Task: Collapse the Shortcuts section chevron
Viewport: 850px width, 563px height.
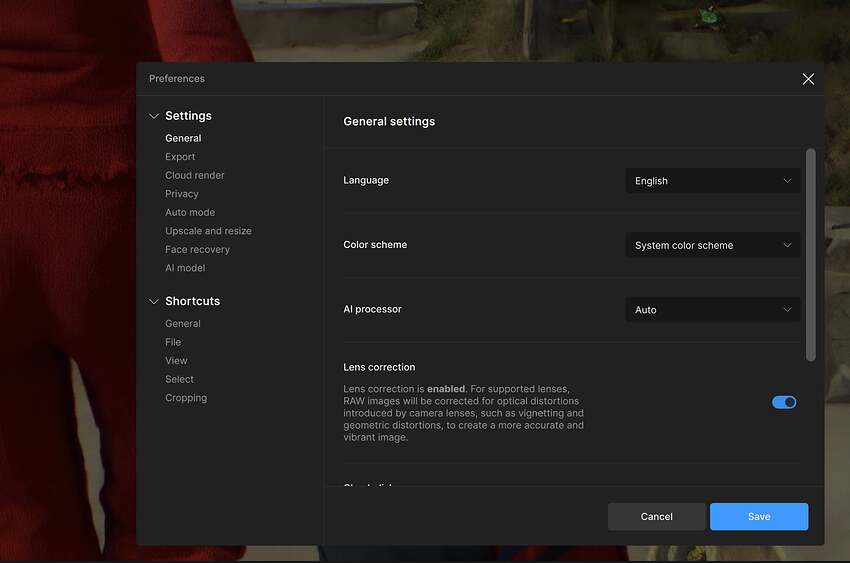Action: [154, 301]
